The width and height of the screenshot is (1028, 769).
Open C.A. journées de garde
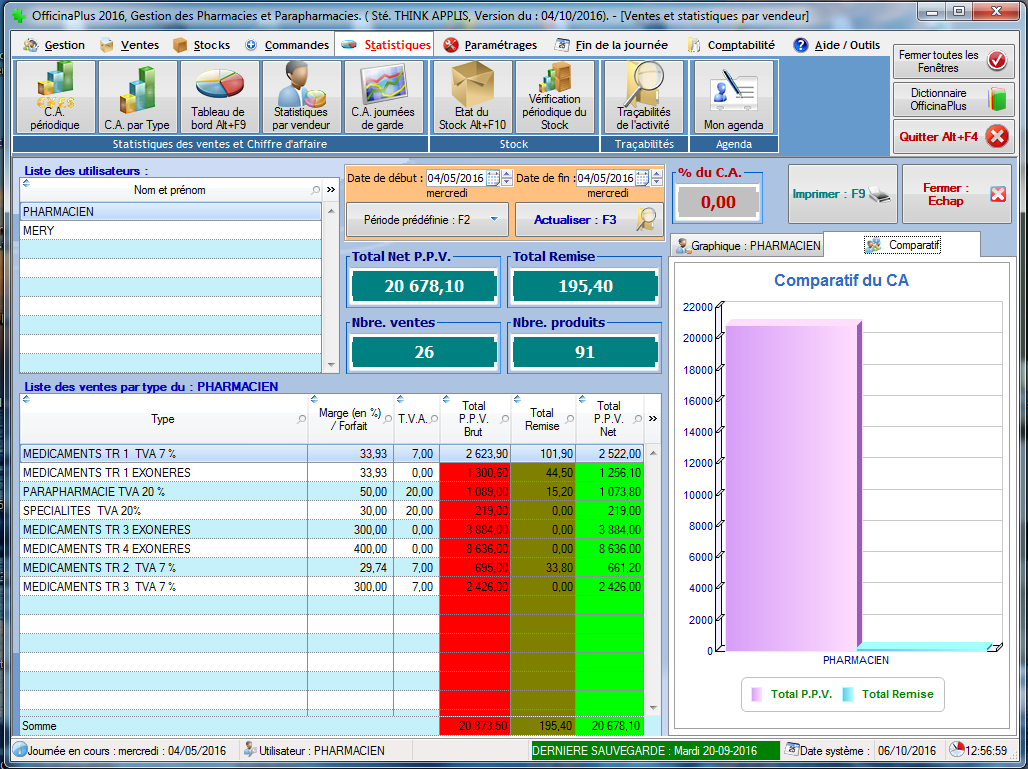click(x=383, y=97)
